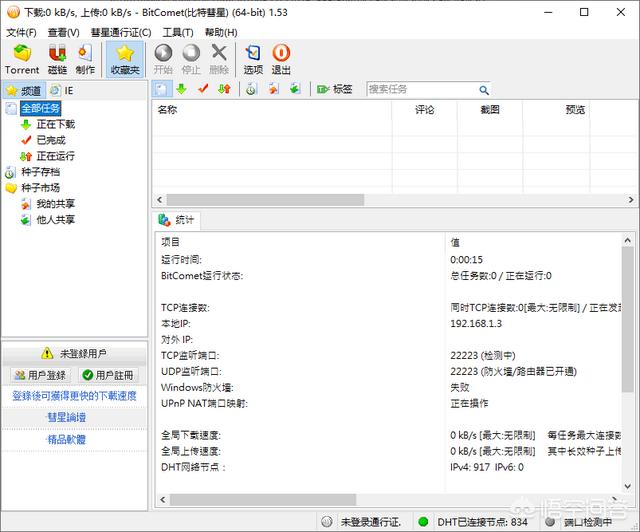Click the 搜索任务 search field
This screenshot has height=532, width=640.
tap(422, 89)
